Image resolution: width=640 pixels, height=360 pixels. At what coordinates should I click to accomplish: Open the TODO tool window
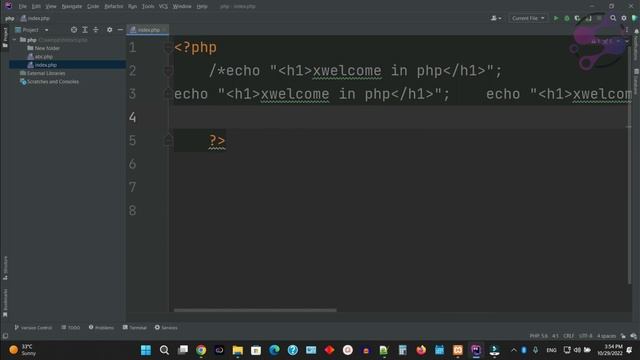click(x=71, y=328)
